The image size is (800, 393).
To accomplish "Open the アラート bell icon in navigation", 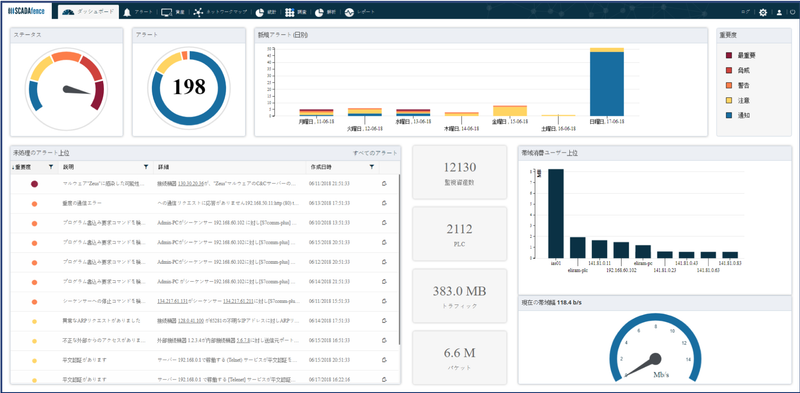I will (127, 12).
